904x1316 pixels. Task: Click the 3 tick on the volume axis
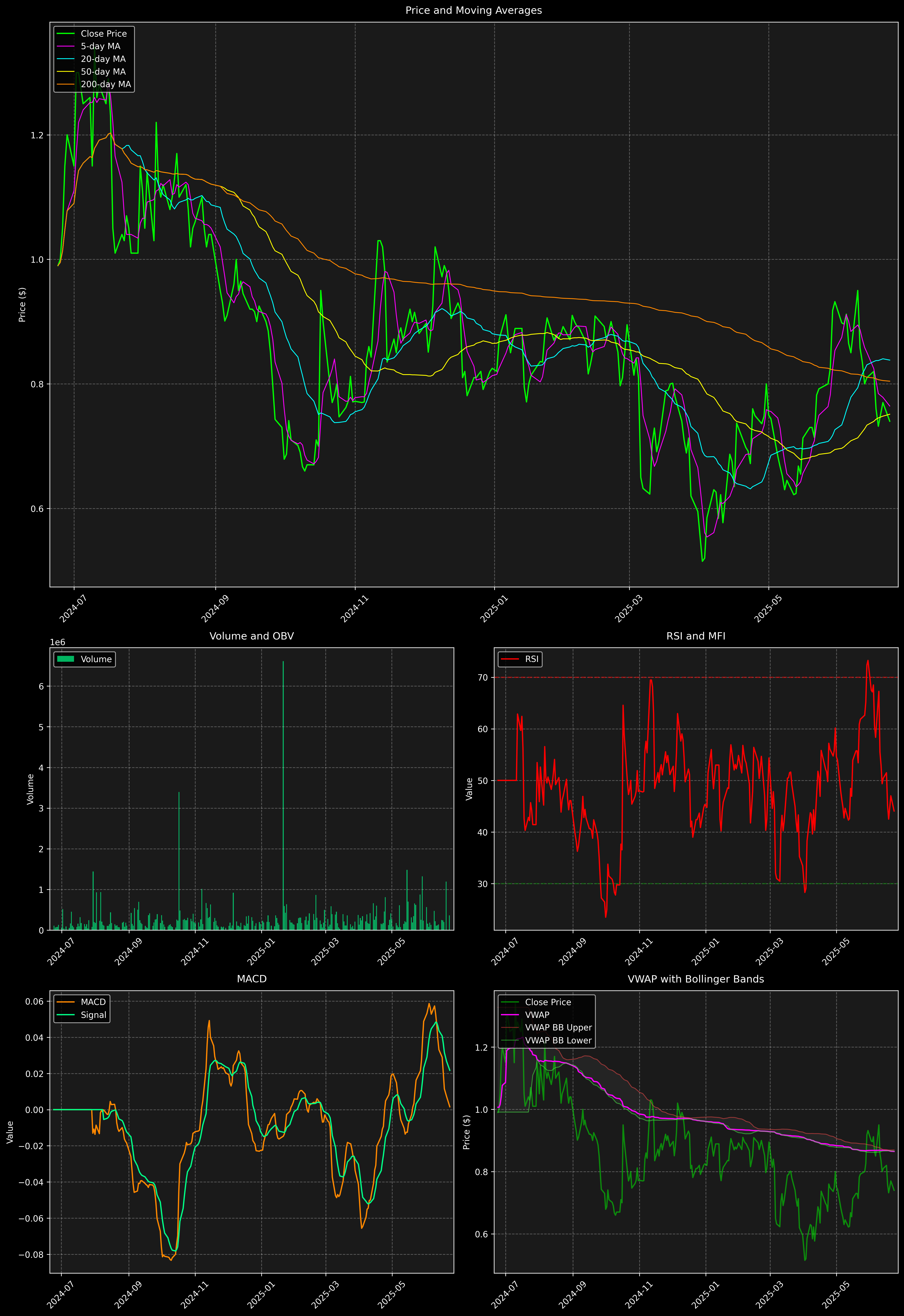coord(41,809)
